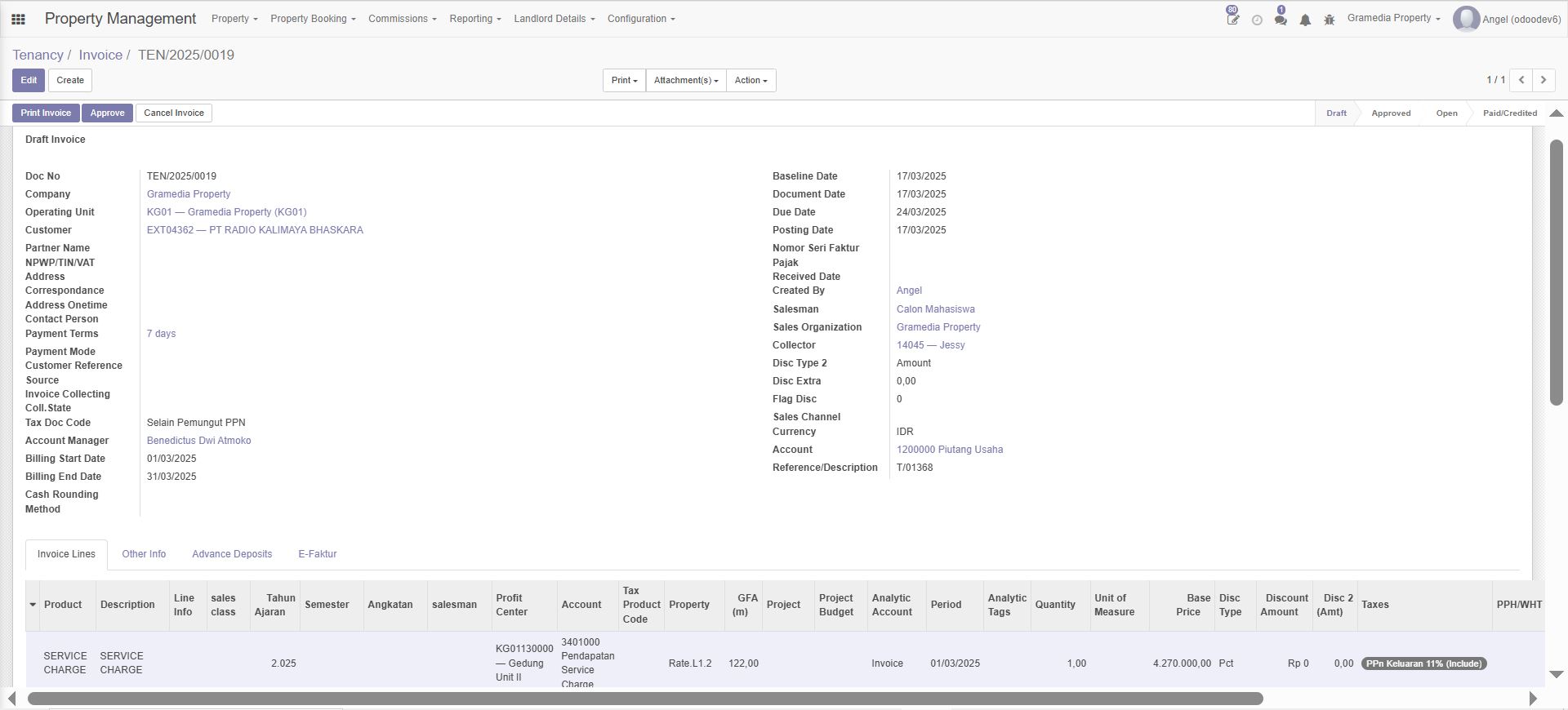Open the debug bug icon
This screenshot has width=1568, height=710.
(x=1330, y=20)
